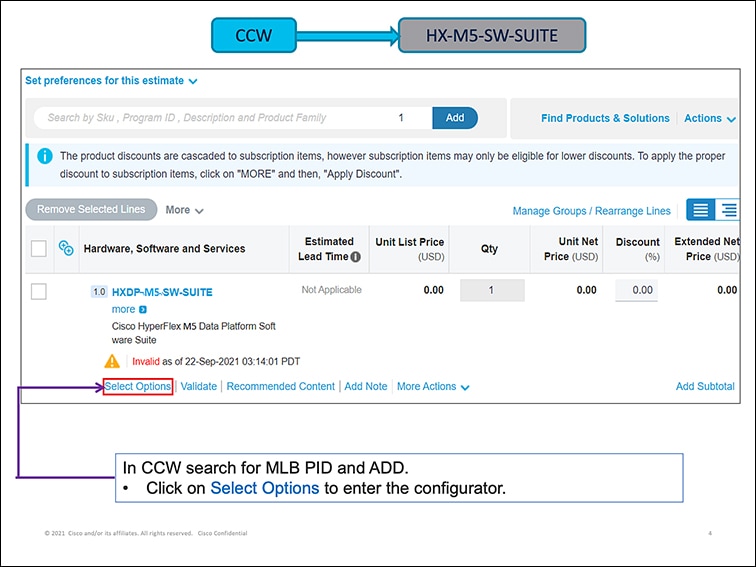756x567 pixels.
Task: Click the yellow warning triangle icon
Action: [112, 361]
